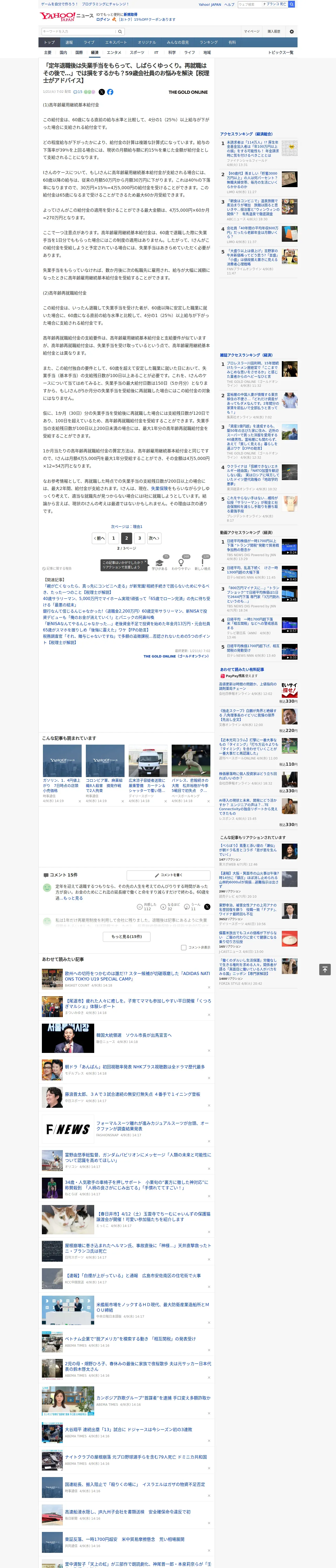Select the スポーツ category tab
Screen dimensions: 336x1568
click(137, 52)
